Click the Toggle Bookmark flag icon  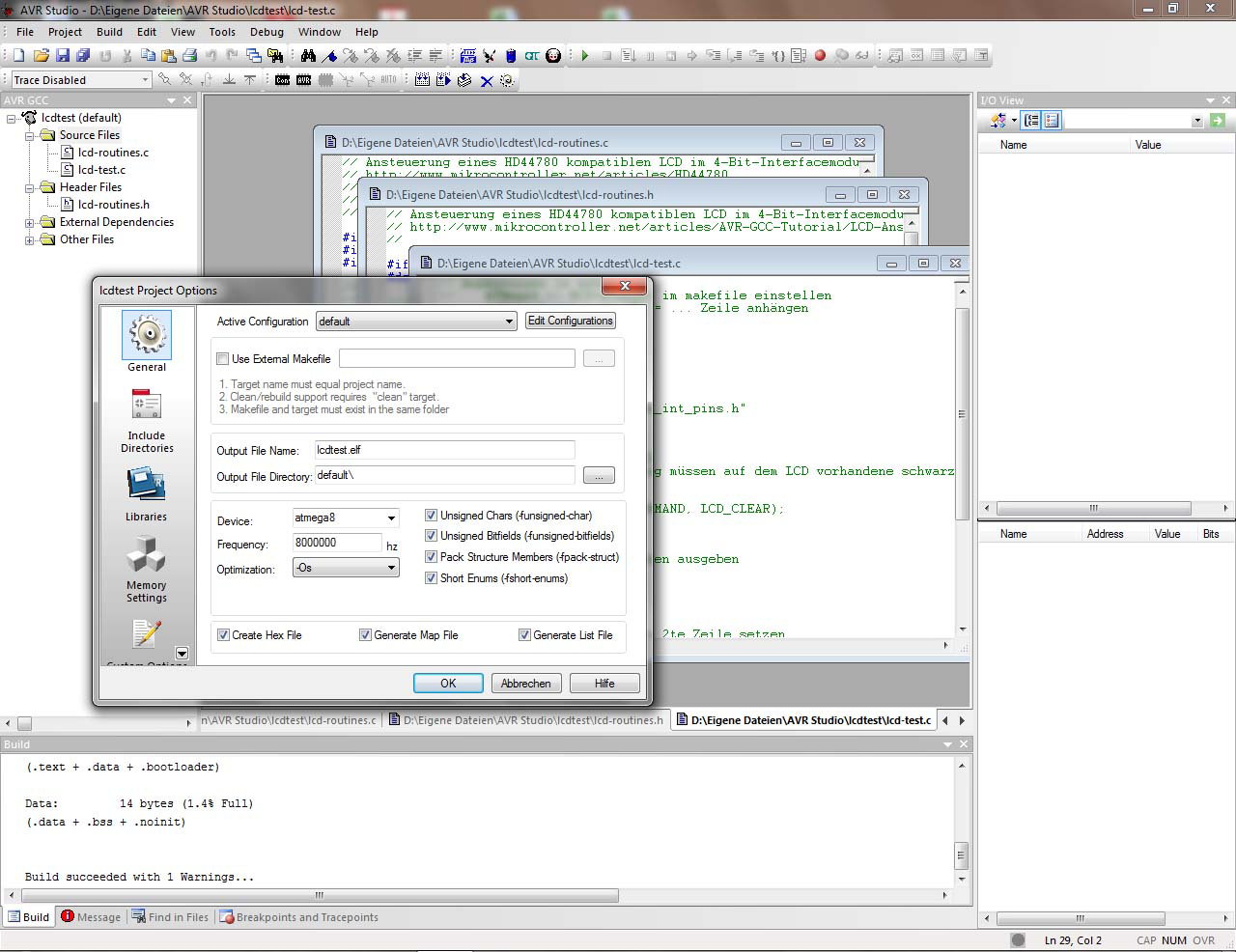329,55
